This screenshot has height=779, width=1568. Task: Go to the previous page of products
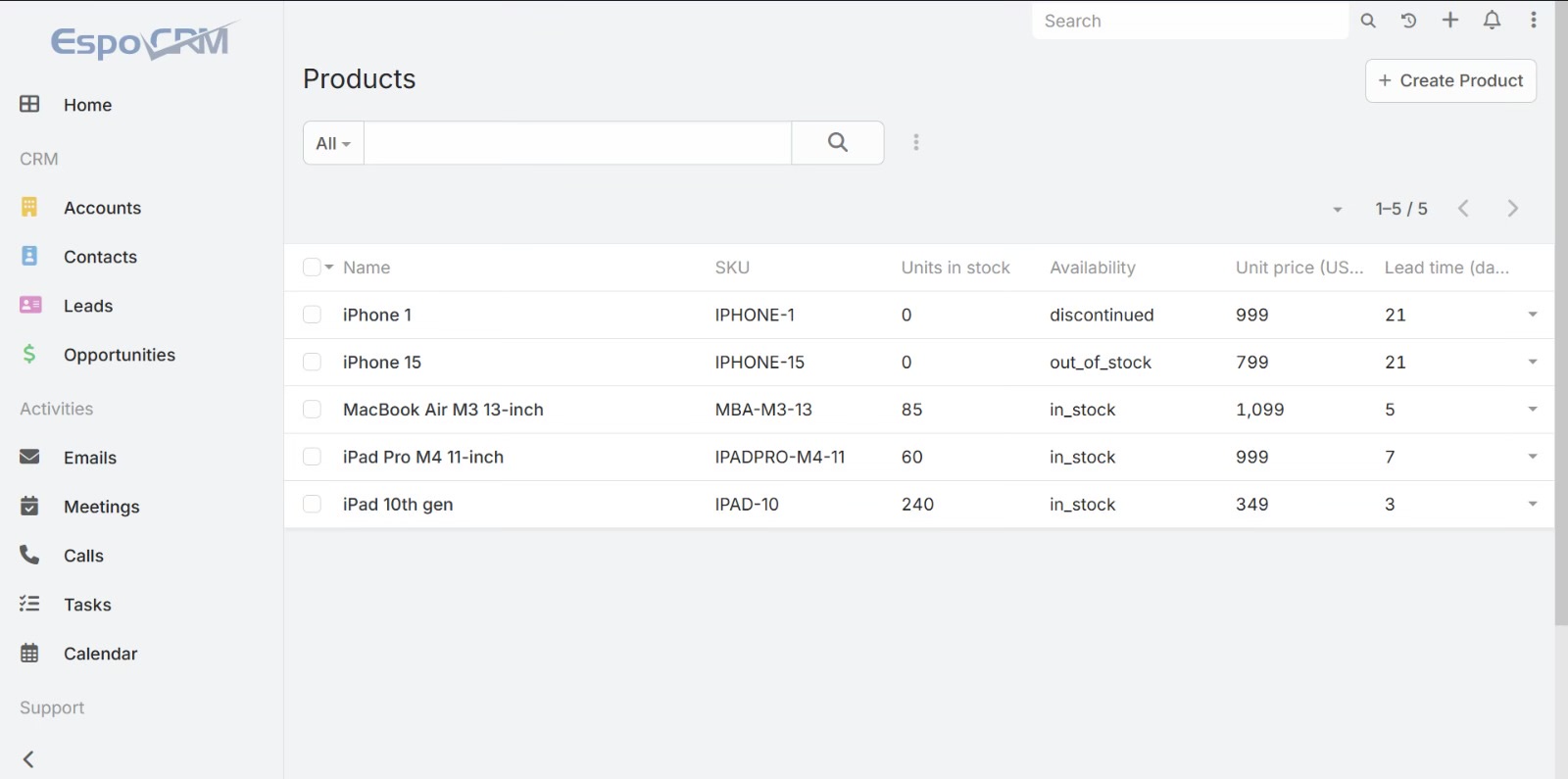click(x=1463, y=209)
